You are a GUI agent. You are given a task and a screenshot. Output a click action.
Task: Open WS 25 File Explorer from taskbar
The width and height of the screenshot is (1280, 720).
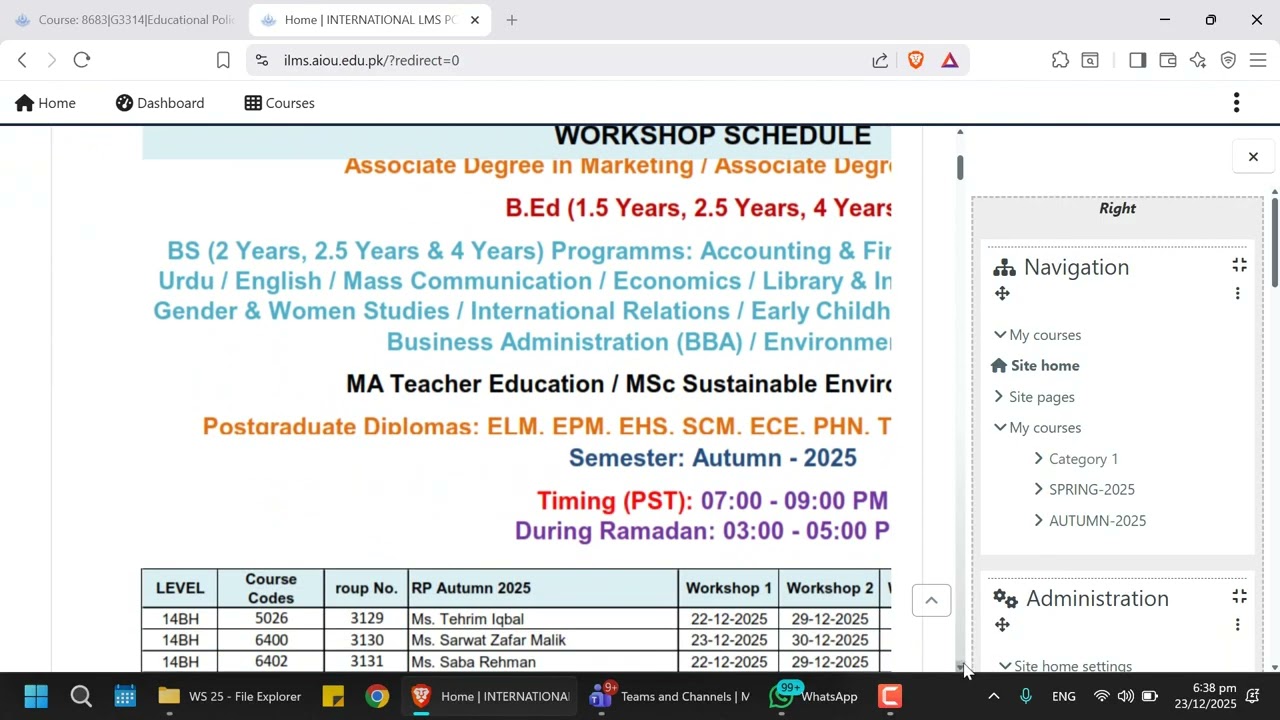[229, 696]
